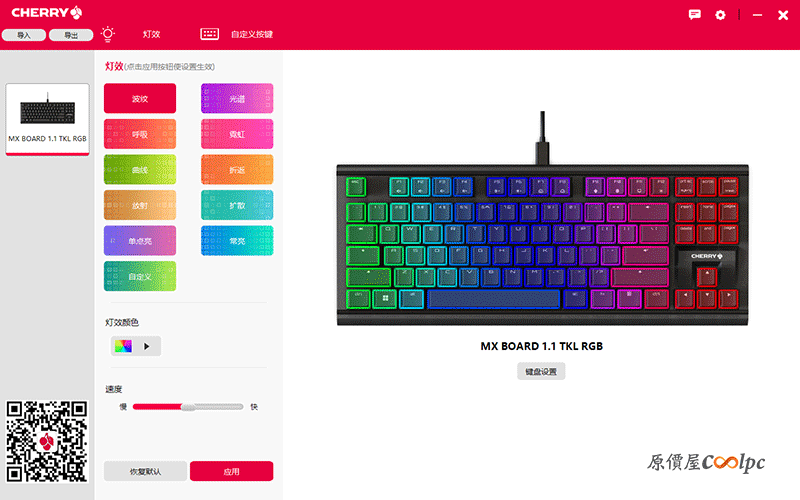Click the QR code image
Viewport: 800px width, 500px height.
47,441
